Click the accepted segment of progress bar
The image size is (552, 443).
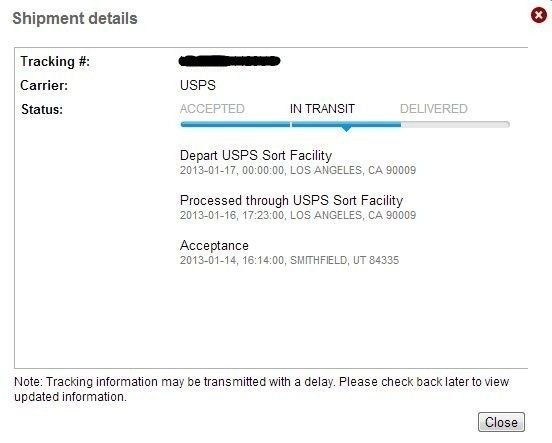[x=235, y=124]
